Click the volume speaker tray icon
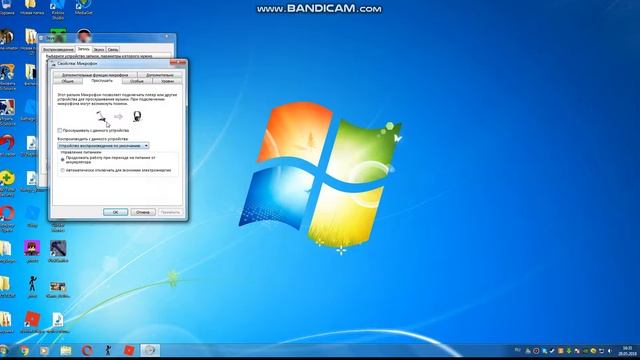Screen dimensions: 640x360 tap(609, 351)
